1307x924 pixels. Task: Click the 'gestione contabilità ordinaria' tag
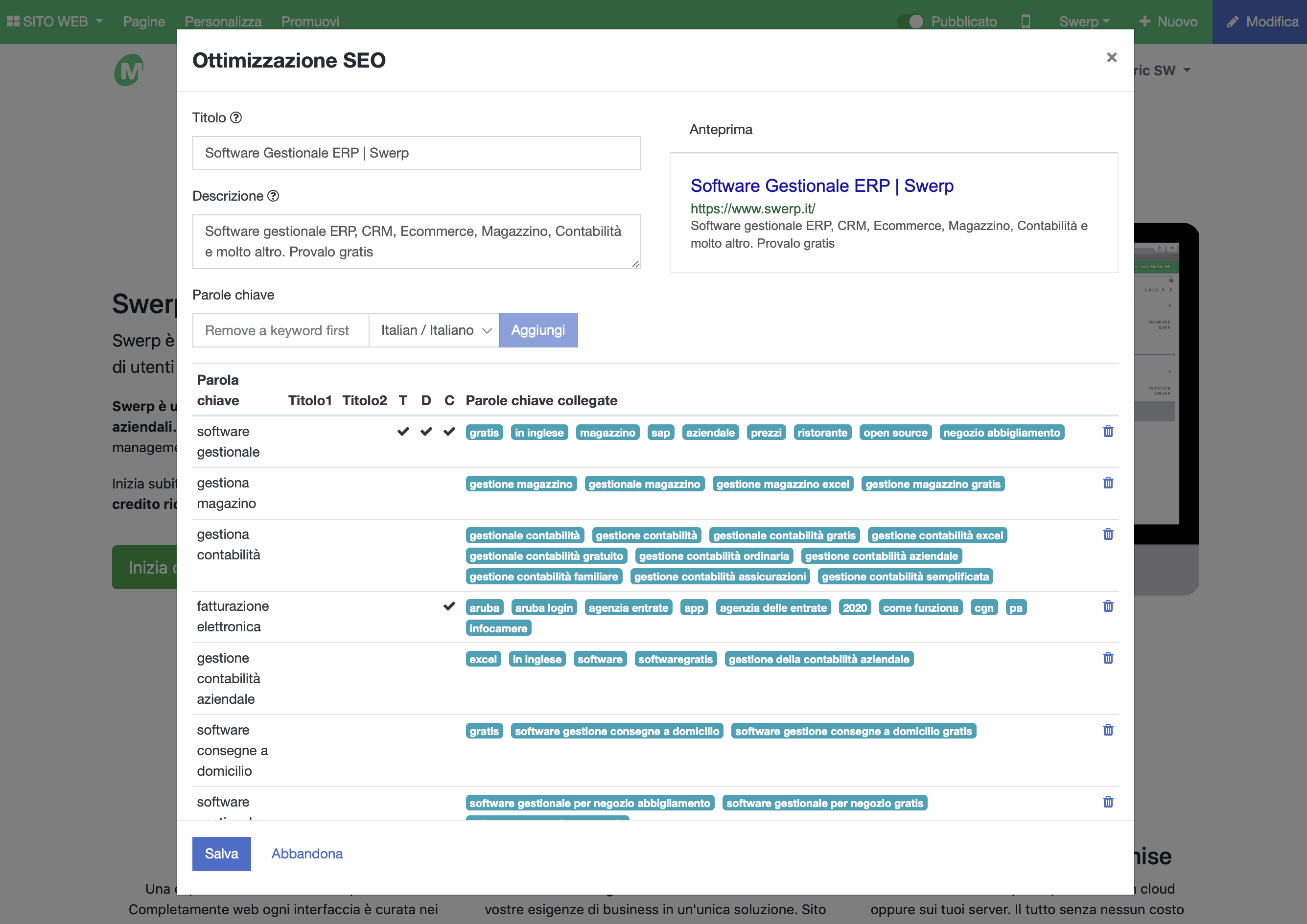click(x=714, y=556)
